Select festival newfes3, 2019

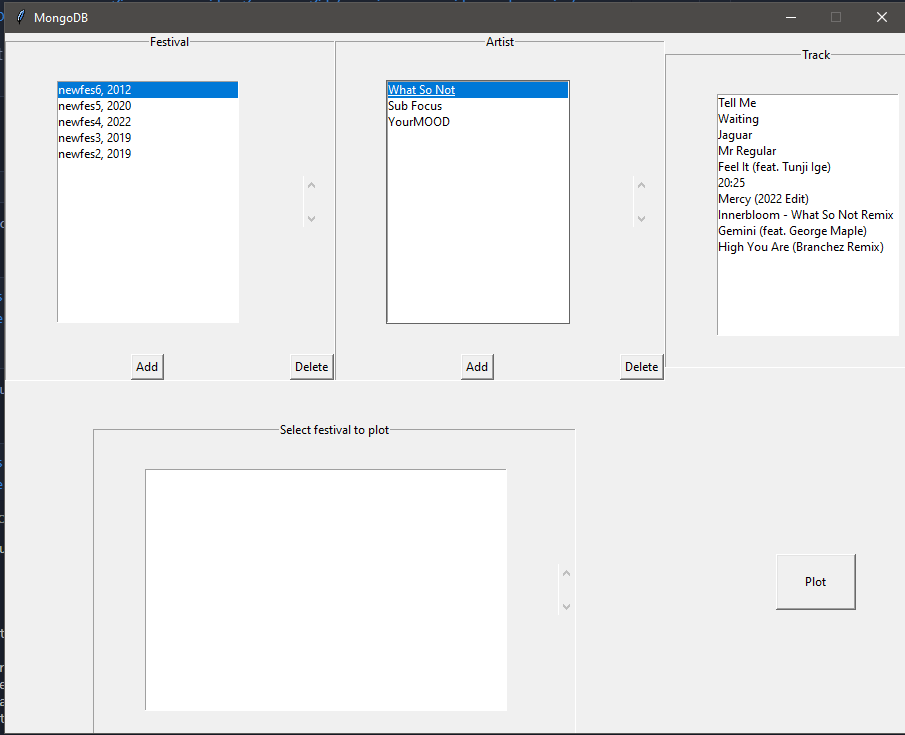pos(148,138)
